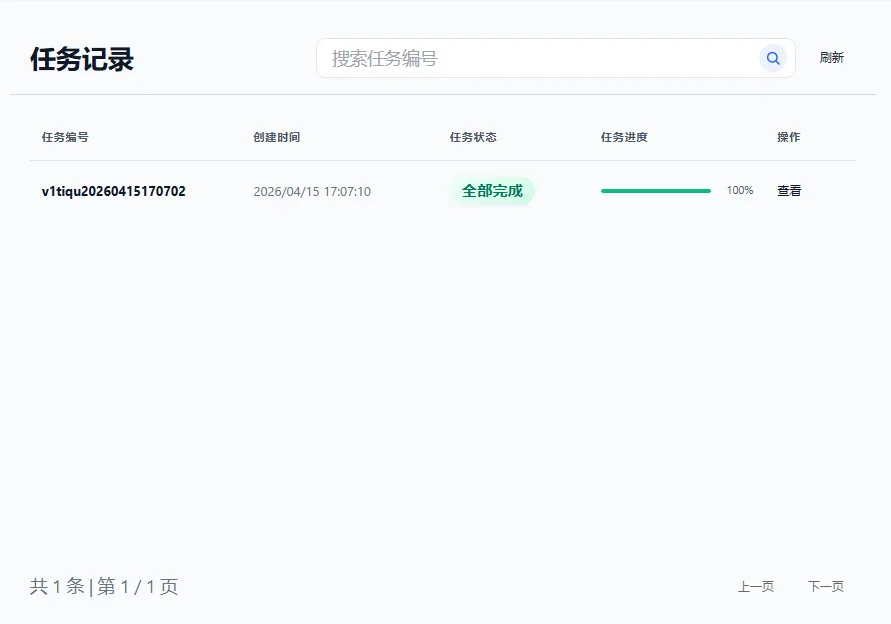Go to 上一页 previous page
Viewport: 891px width, 624px height.
(x=755, y=587)
